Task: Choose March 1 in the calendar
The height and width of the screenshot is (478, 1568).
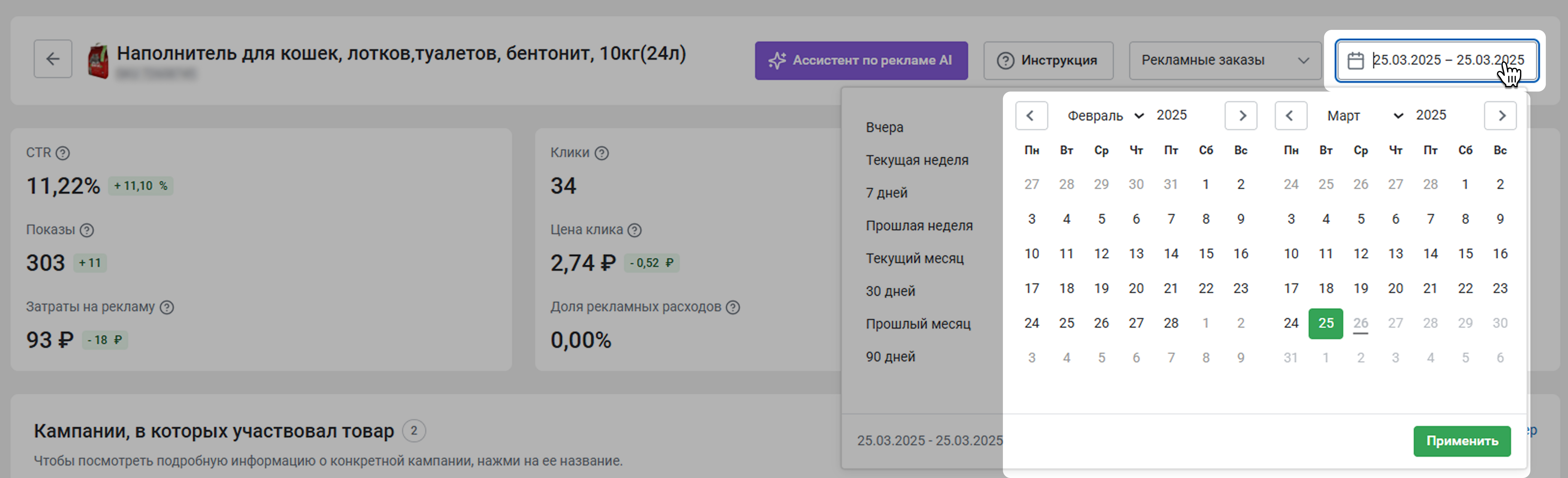Action: [1465, 184]
